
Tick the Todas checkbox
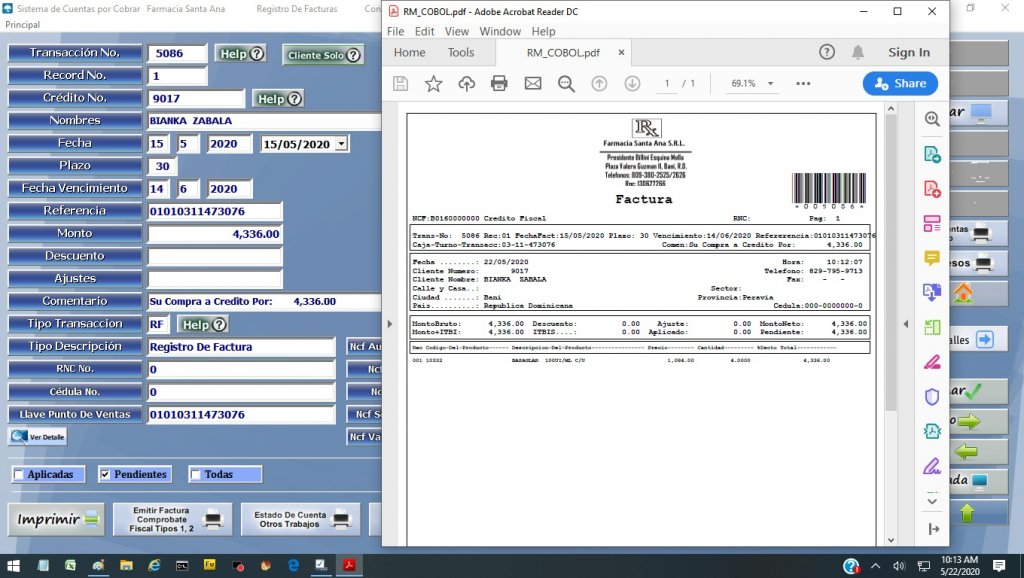coord(195,475)
